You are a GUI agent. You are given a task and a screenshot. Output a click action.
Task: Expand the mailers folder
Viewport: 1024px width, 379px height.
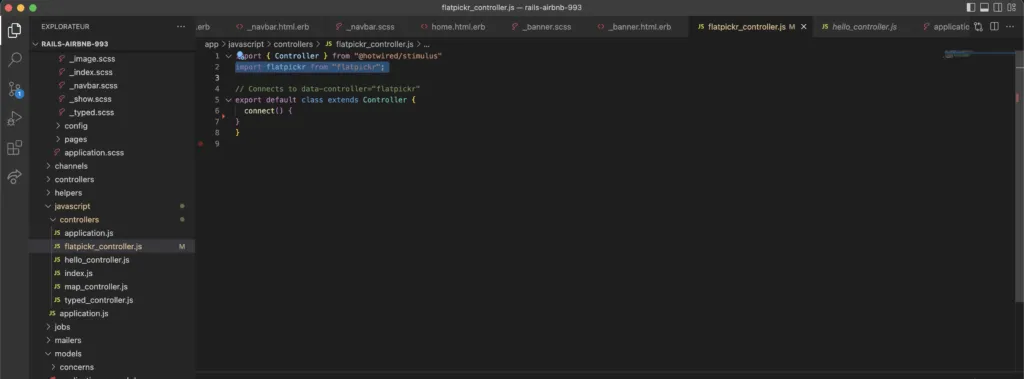click(67, 340)
